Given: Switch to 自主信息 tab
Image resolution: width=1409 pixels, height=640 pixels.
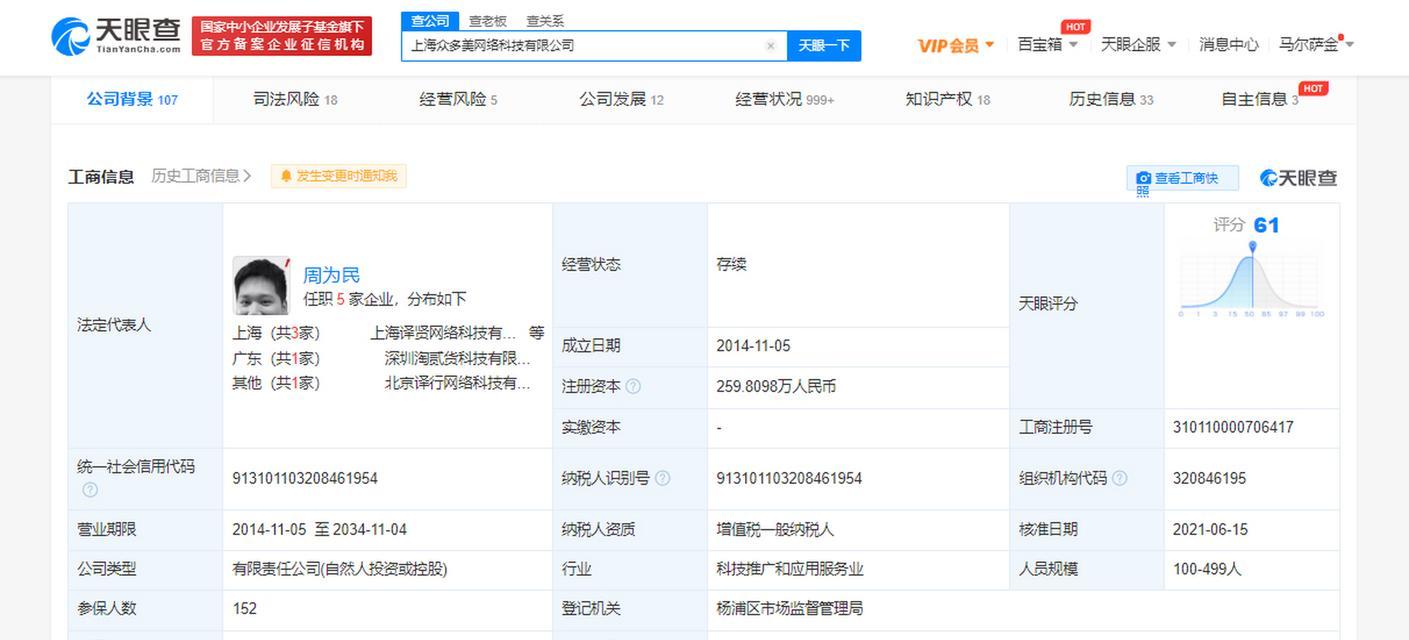Looking at the screenshot, I should tap(1260, 99).
